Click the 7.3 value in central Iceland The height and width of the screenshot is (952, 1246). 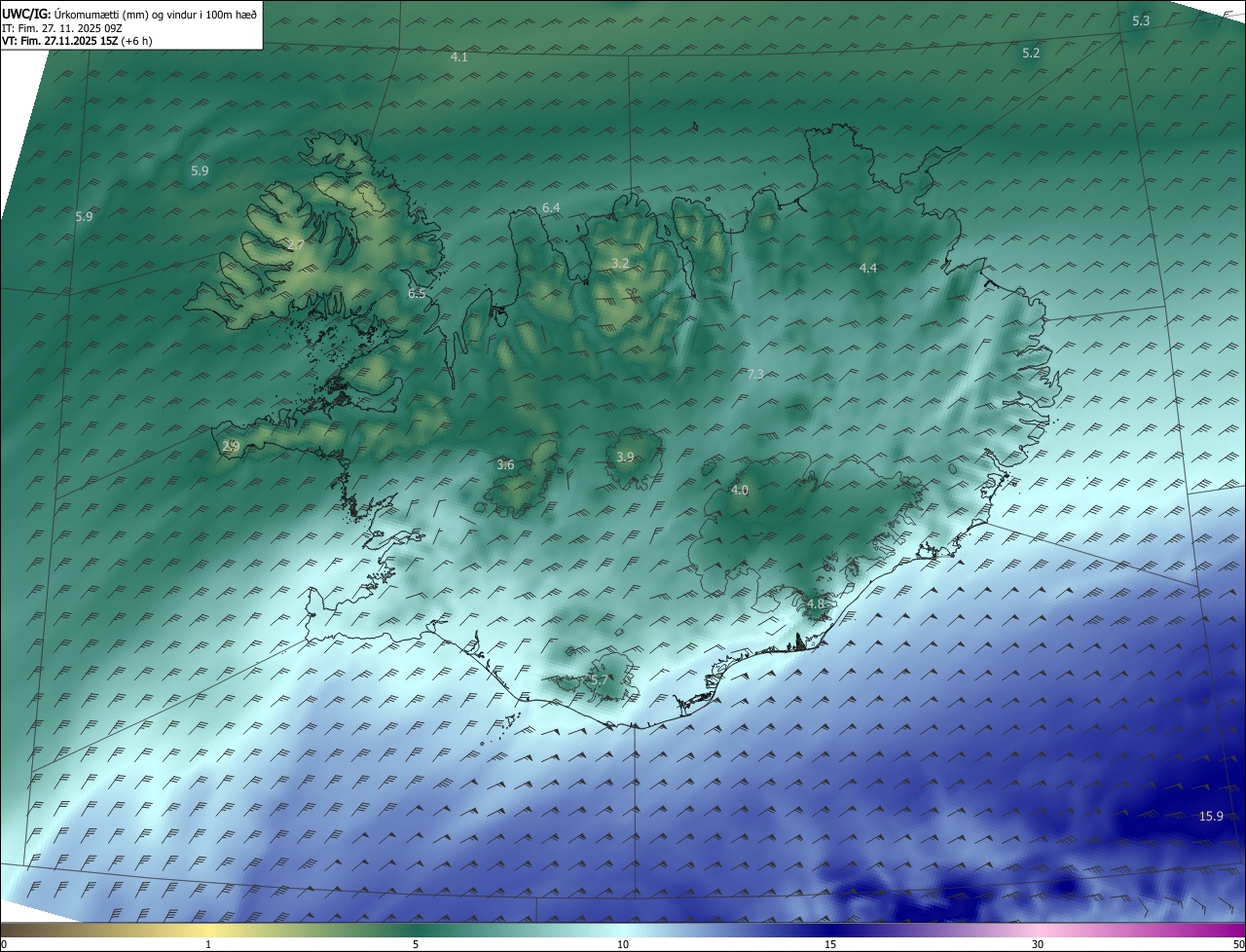[755, 375]
